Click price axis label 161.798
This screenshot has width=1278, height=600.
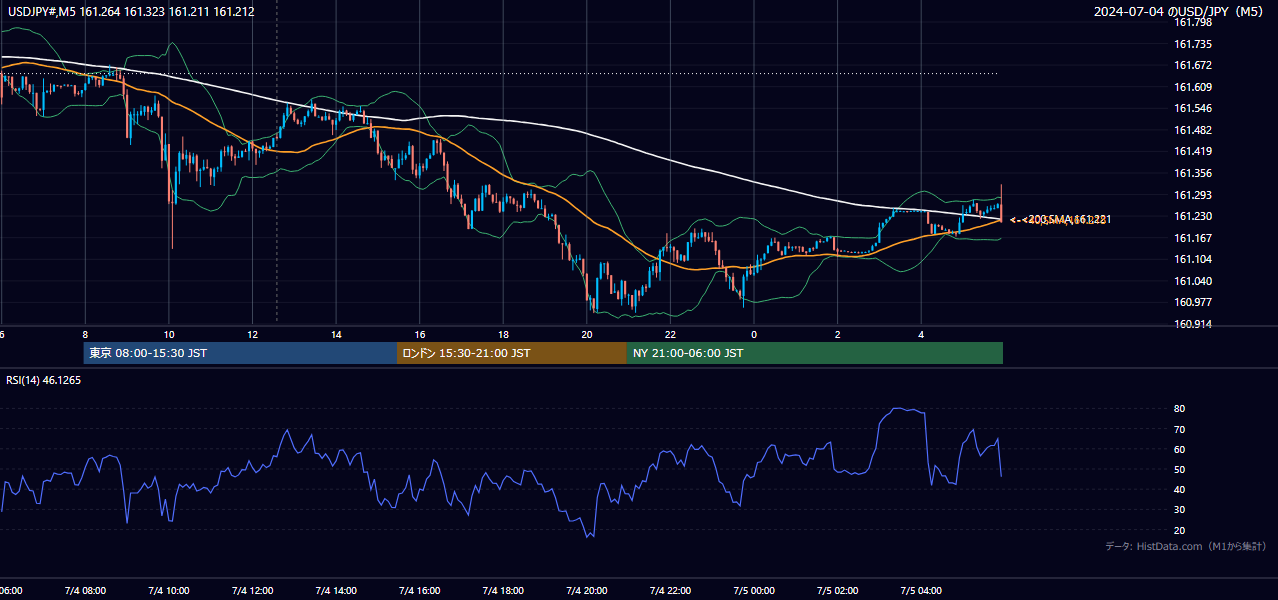(1193, 22)
